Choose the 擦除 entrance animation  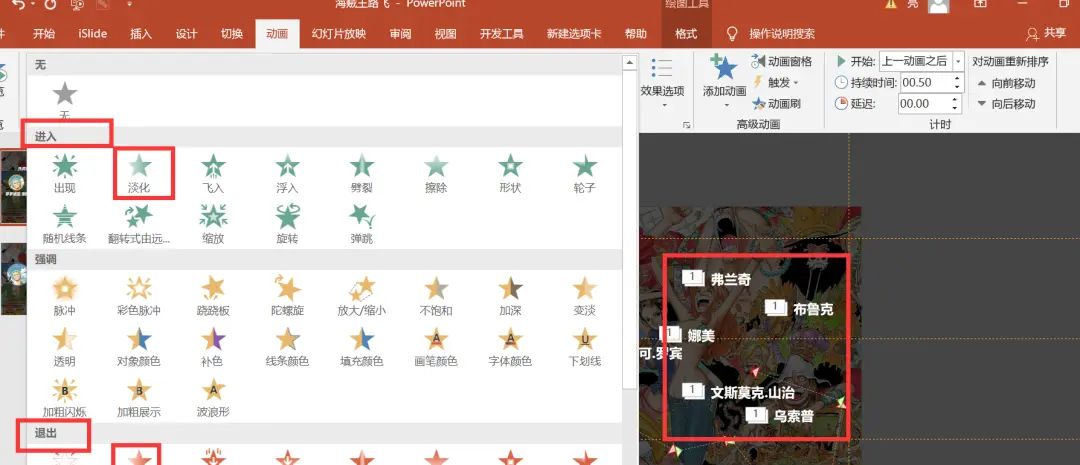pos(436,172)
